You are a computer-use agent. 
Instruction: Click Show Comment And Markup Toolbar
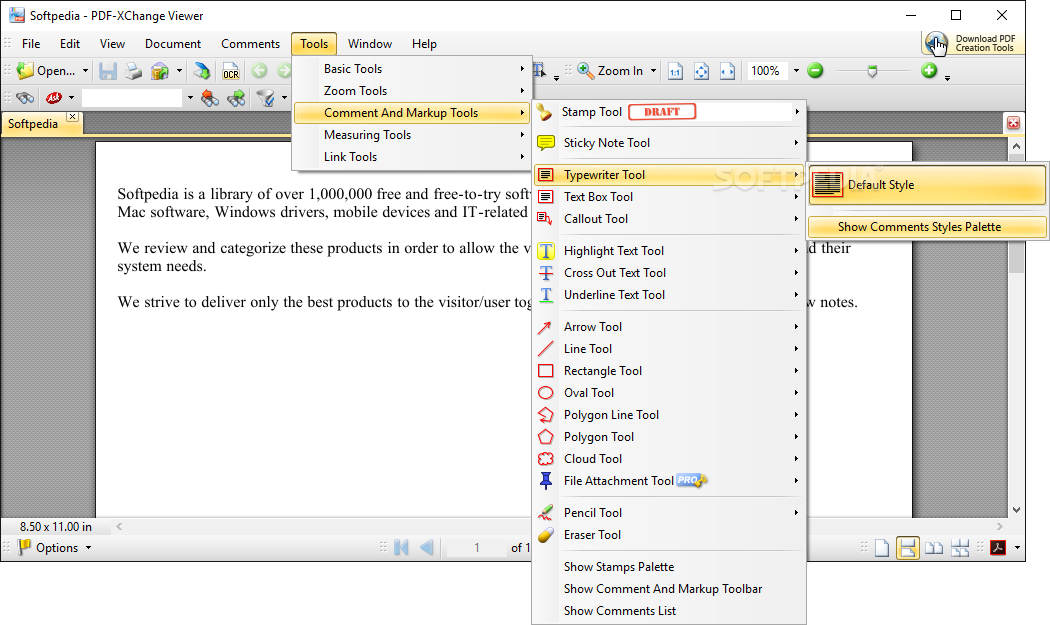click(668, 589)
